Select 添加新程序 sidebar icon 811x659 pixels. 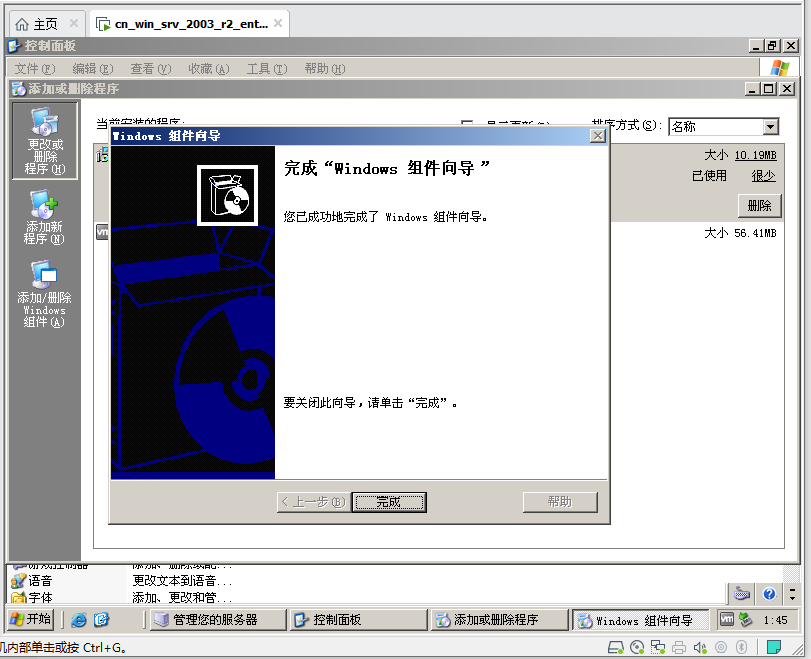[x=44, y=217]
